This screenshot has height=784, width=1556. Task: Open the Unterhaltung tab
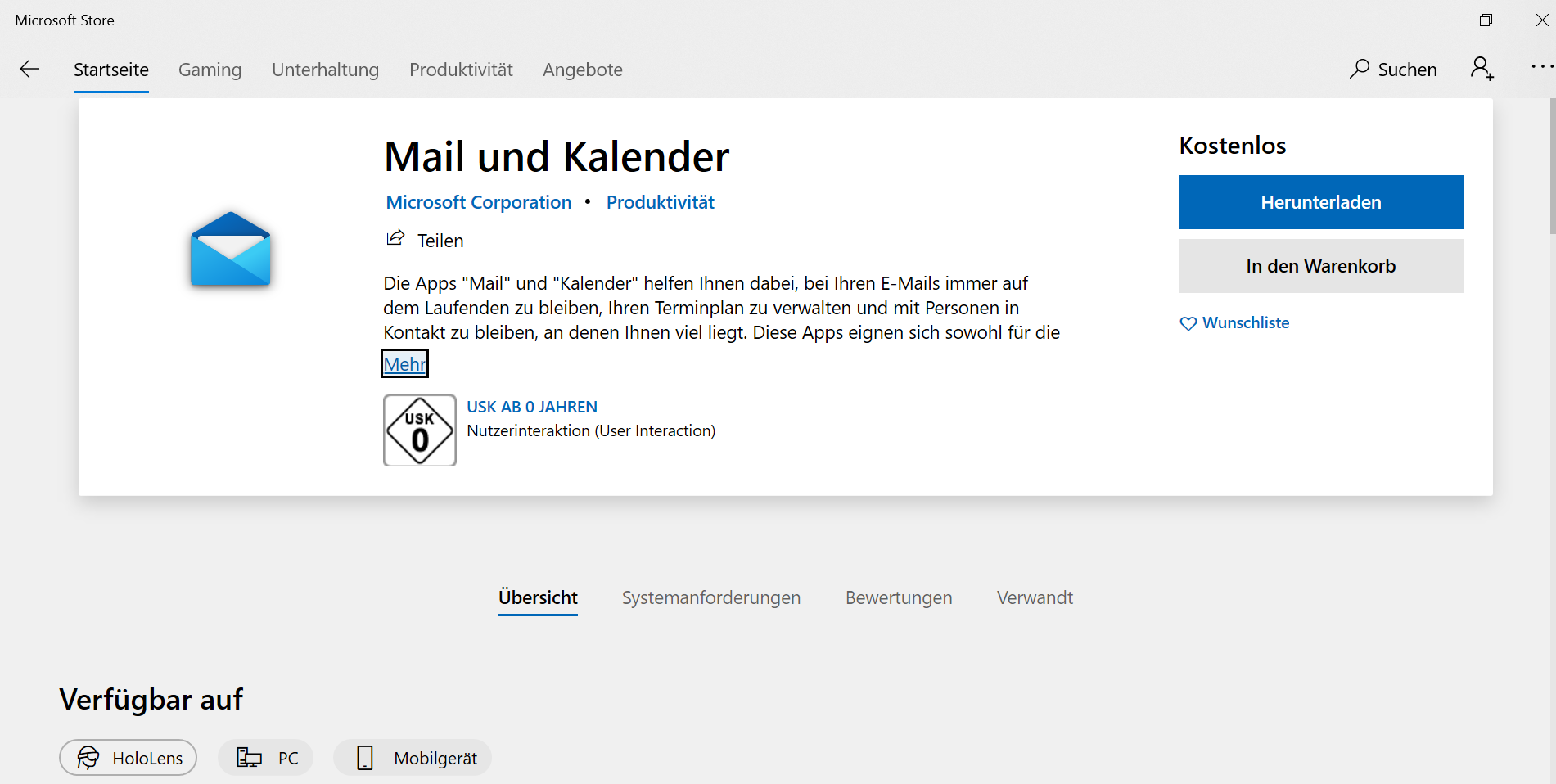[326, 70]
